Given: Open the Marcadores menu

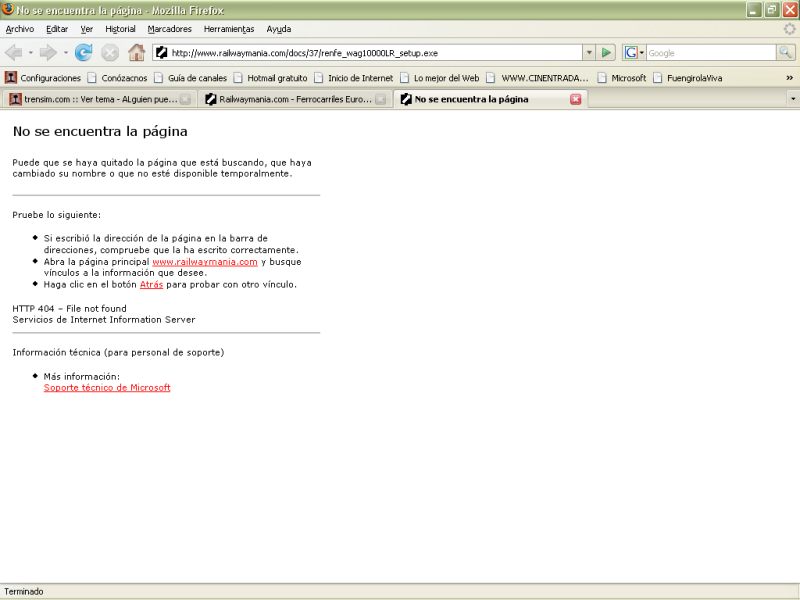Looking at the screenshot, I should (x=169, y=29).
